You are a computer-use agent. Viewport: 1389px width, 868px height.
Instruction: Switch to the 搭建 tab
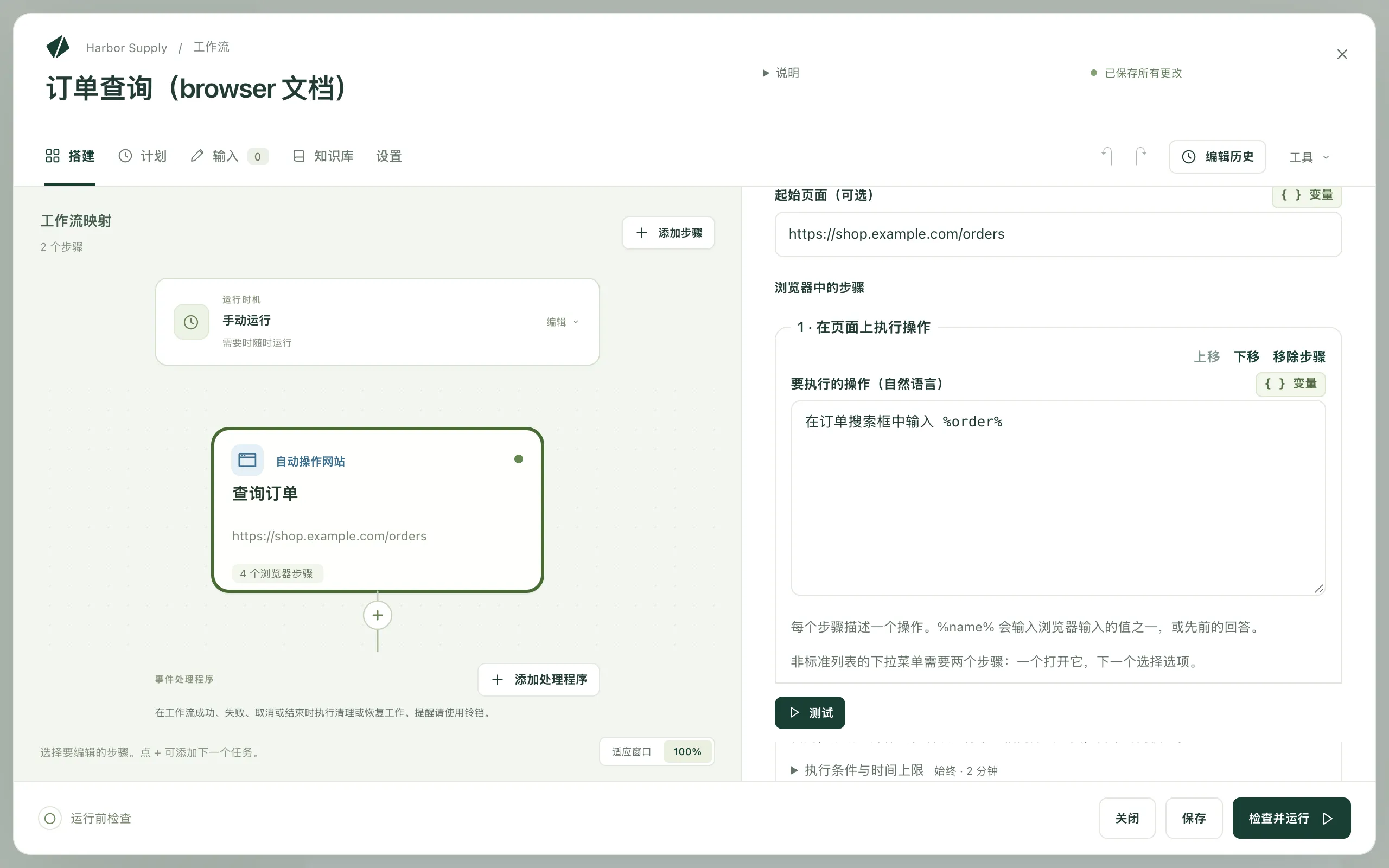point(70,156)
